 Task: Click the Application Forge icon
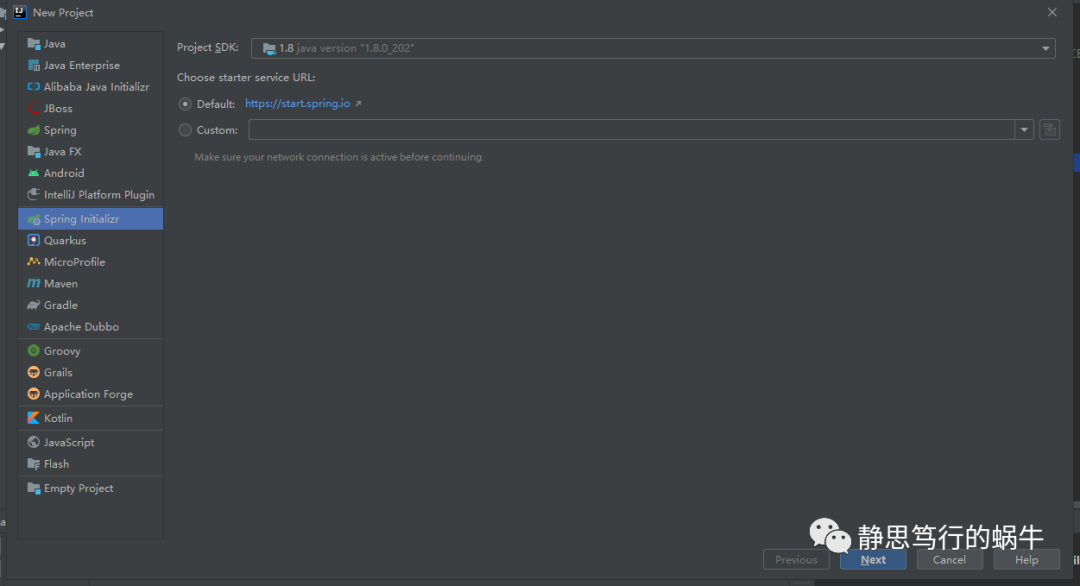(x=34, y=394)
